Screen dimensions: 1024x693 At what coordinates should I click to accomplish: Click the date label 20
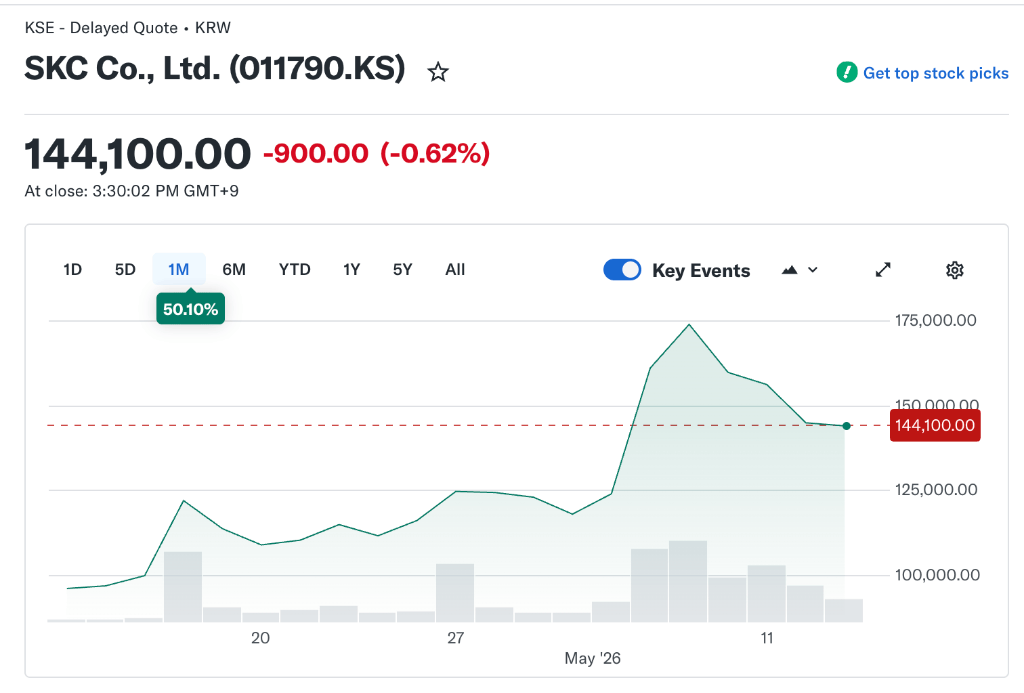(x=260, y=638)
